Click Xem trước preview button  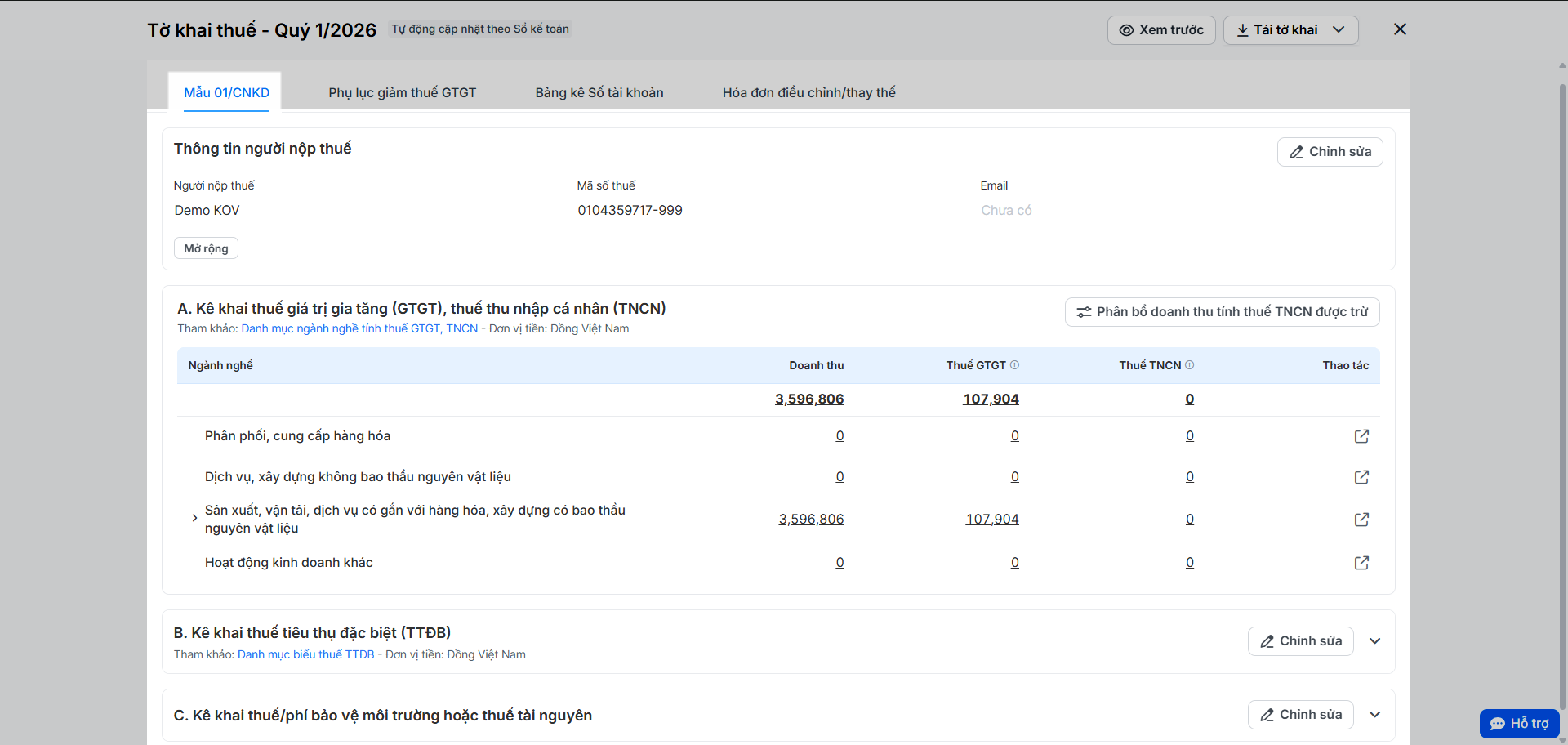tap(1161, 30)
